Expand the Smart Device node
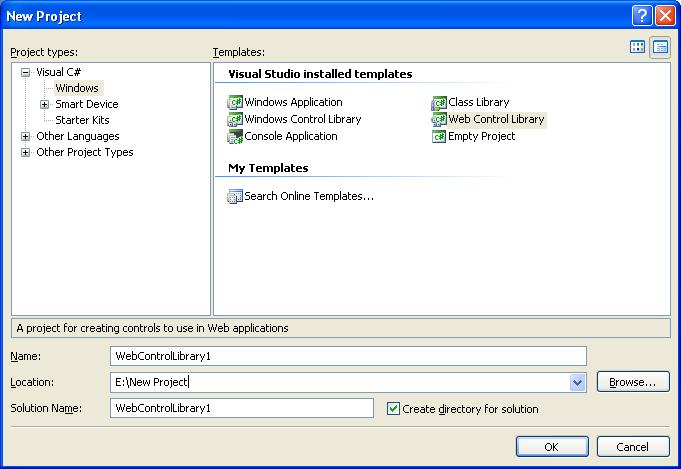This screenshot has height=469, width=681. [x=44, y=105]
